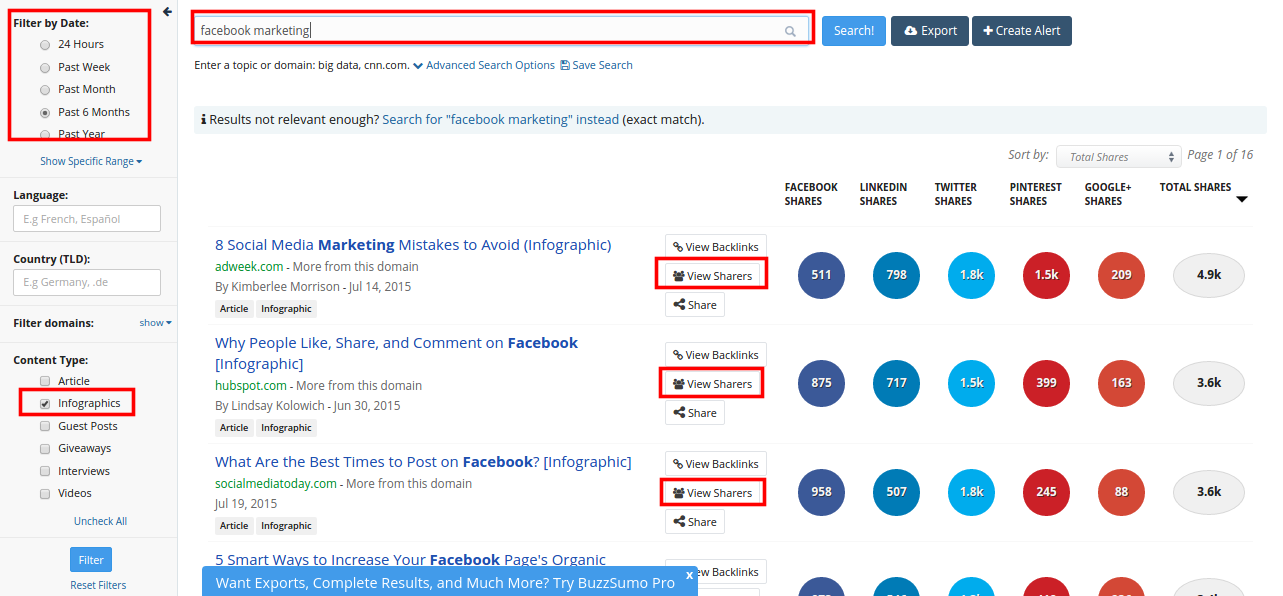
Task: Click the sort arrow under Total Shares
Action: click(1242, 200)
